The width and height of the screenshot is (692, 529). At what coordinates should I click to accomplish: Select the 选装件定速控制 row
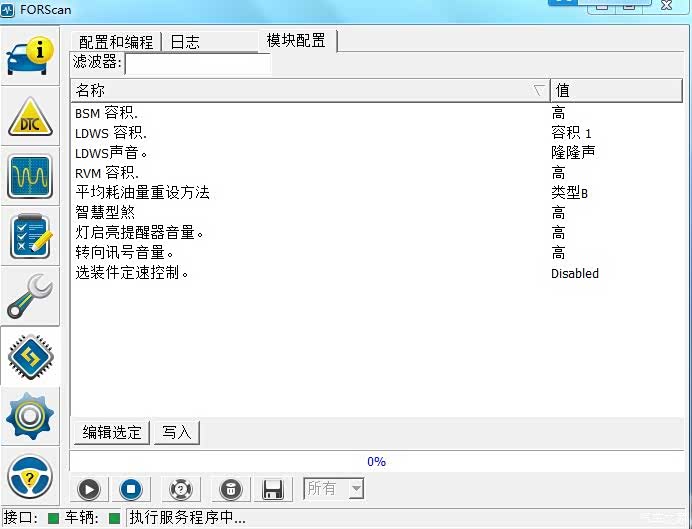[x=377, y=273]
